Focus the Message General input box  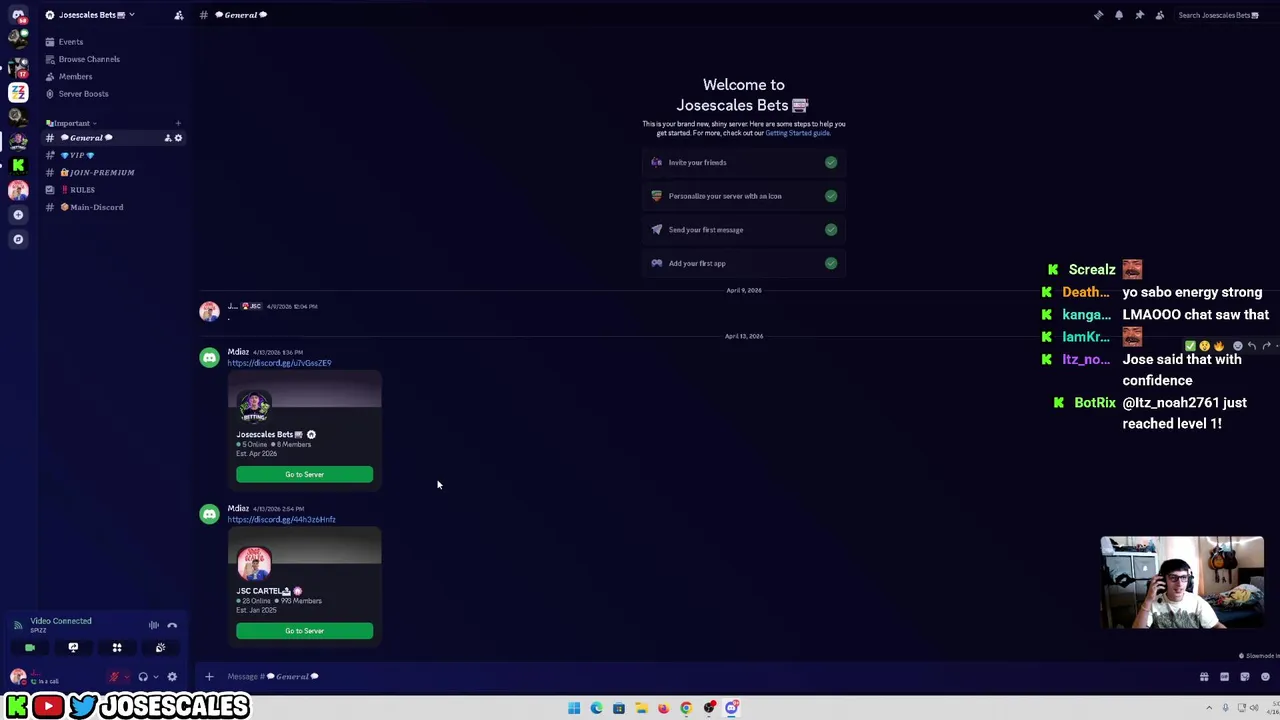tap(700, 677)
